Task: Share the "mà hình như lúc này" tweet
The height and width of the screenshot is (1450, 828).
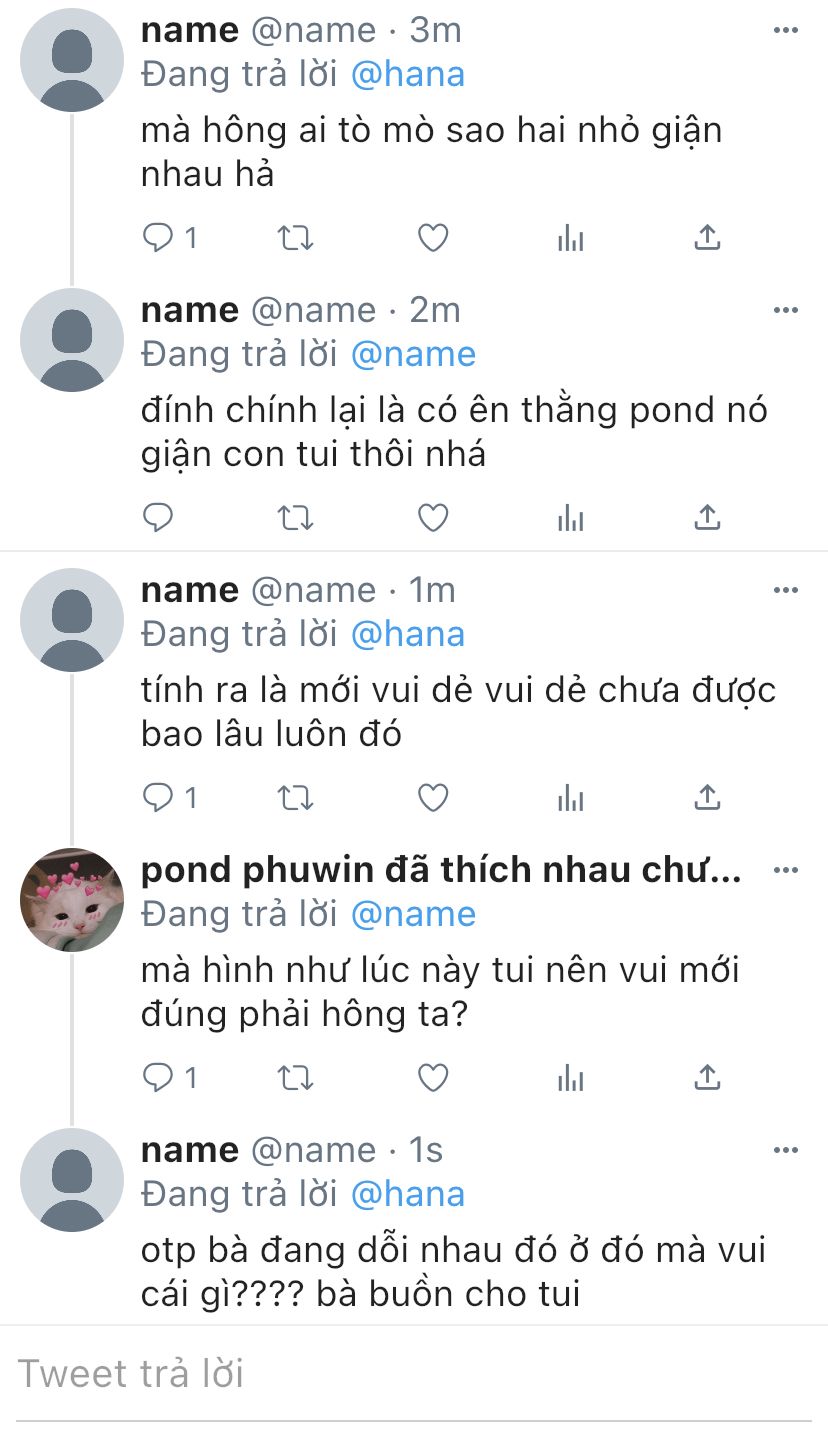Action: coord(707,1077)
